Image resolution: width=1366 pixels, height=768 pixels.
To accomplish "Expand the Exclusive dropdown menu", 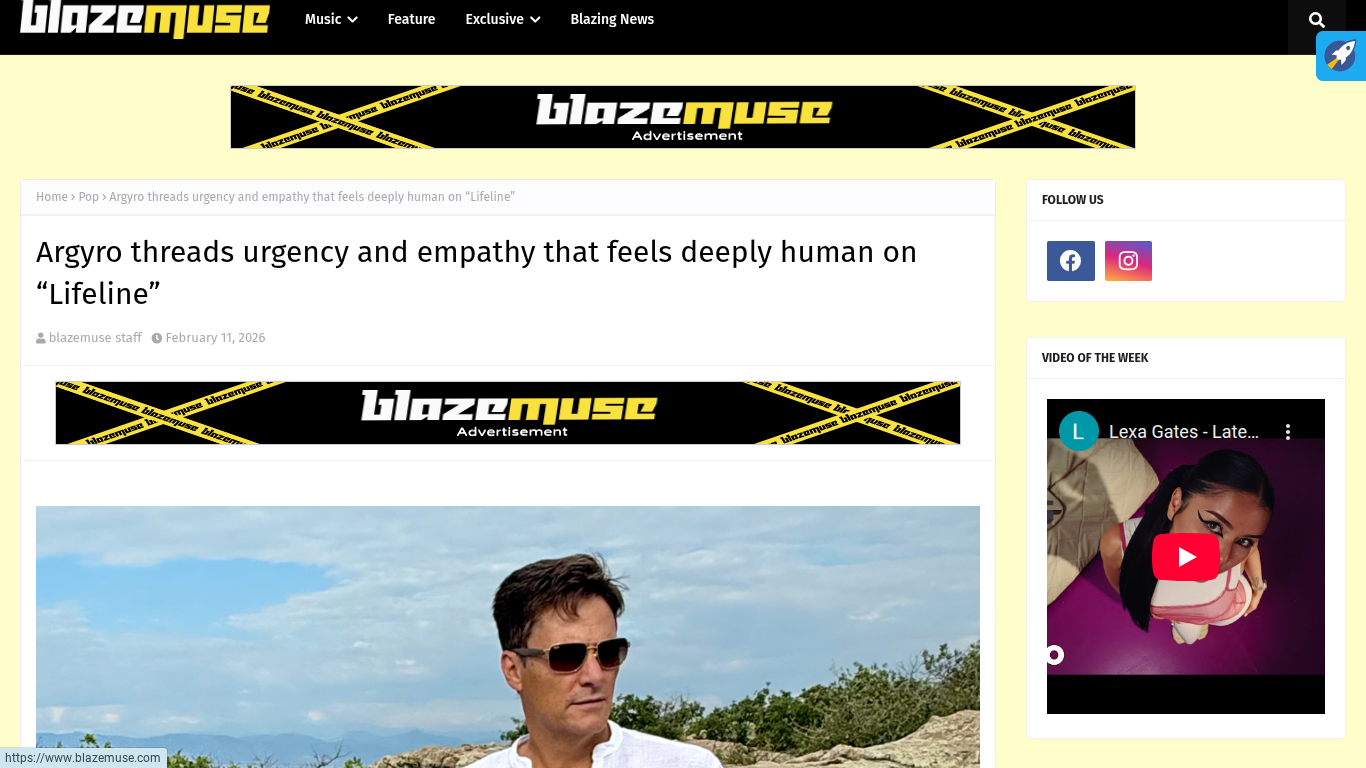I will [503, 19].
